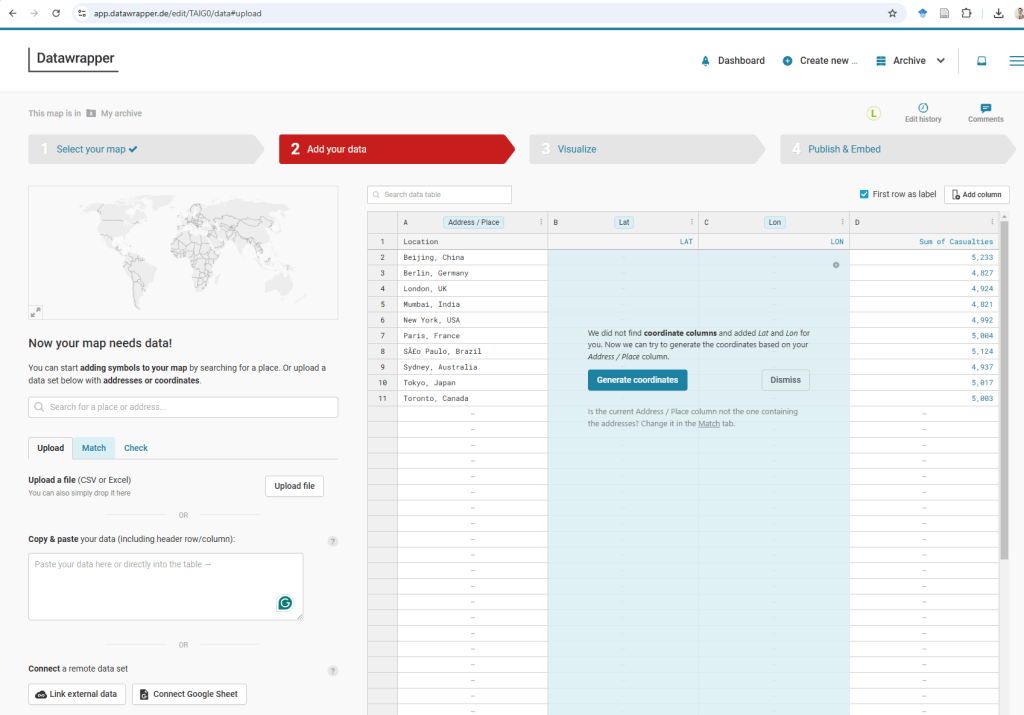Click the Add column button
Image resolution: width=1024 pixels, height=715 pixels.
click(976, 195)
